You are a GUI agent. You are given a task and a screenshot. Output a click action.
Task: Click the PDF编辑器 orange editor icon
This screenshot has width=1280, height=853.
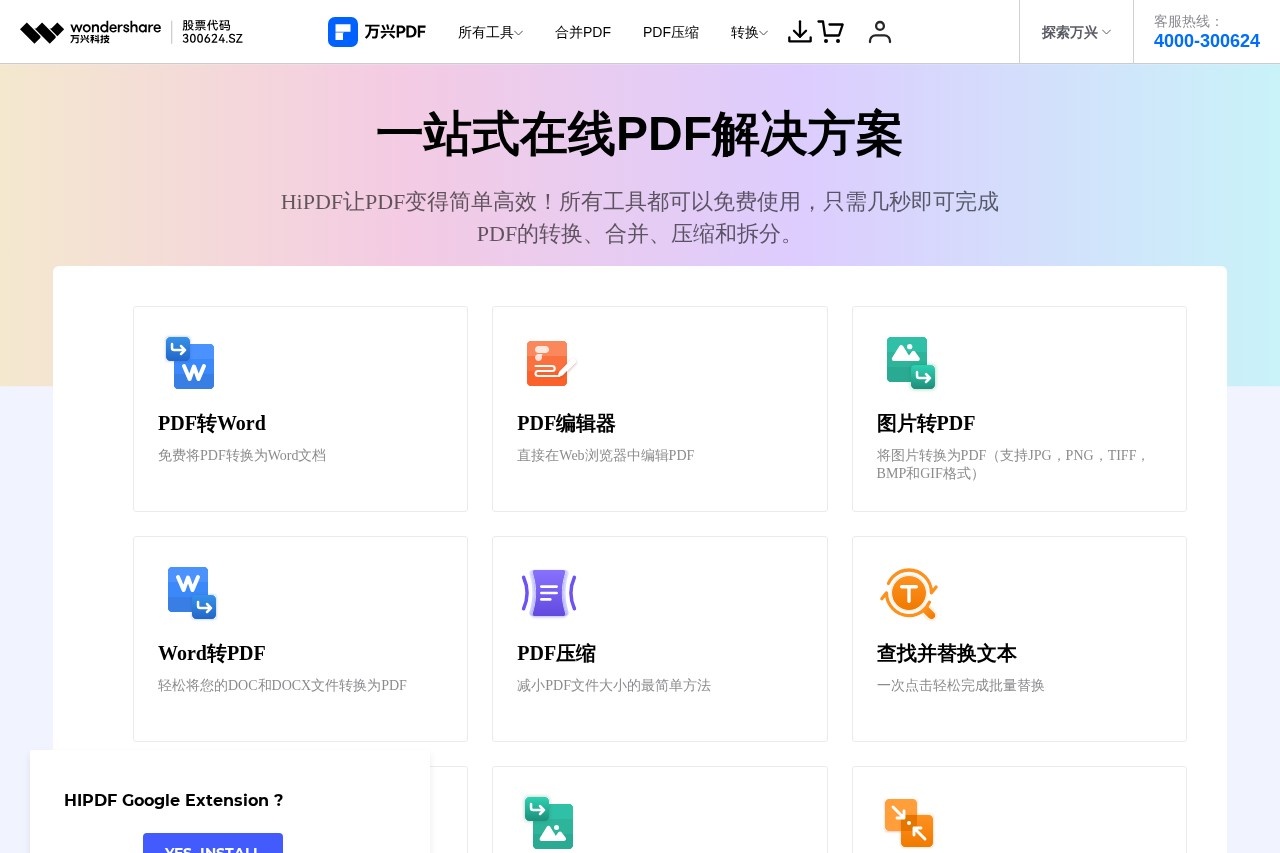point(549,363)
